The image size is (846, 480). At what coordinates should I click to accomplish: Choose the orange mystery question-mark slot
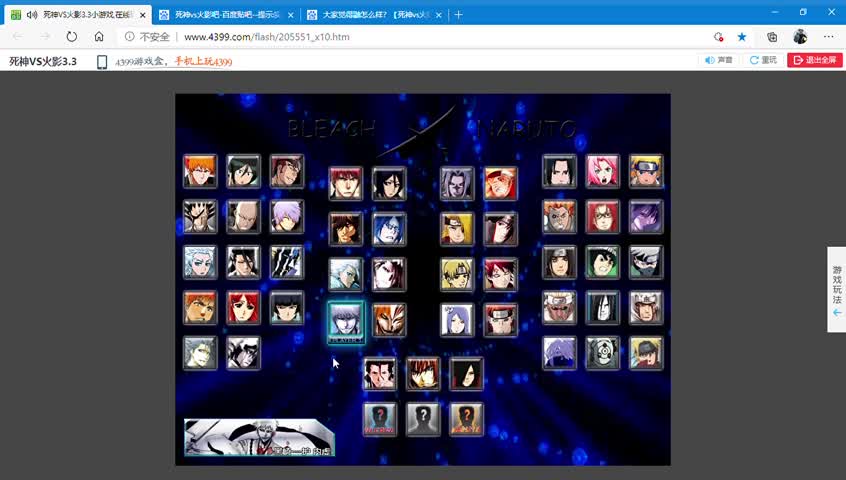click(x=466, y=419)
